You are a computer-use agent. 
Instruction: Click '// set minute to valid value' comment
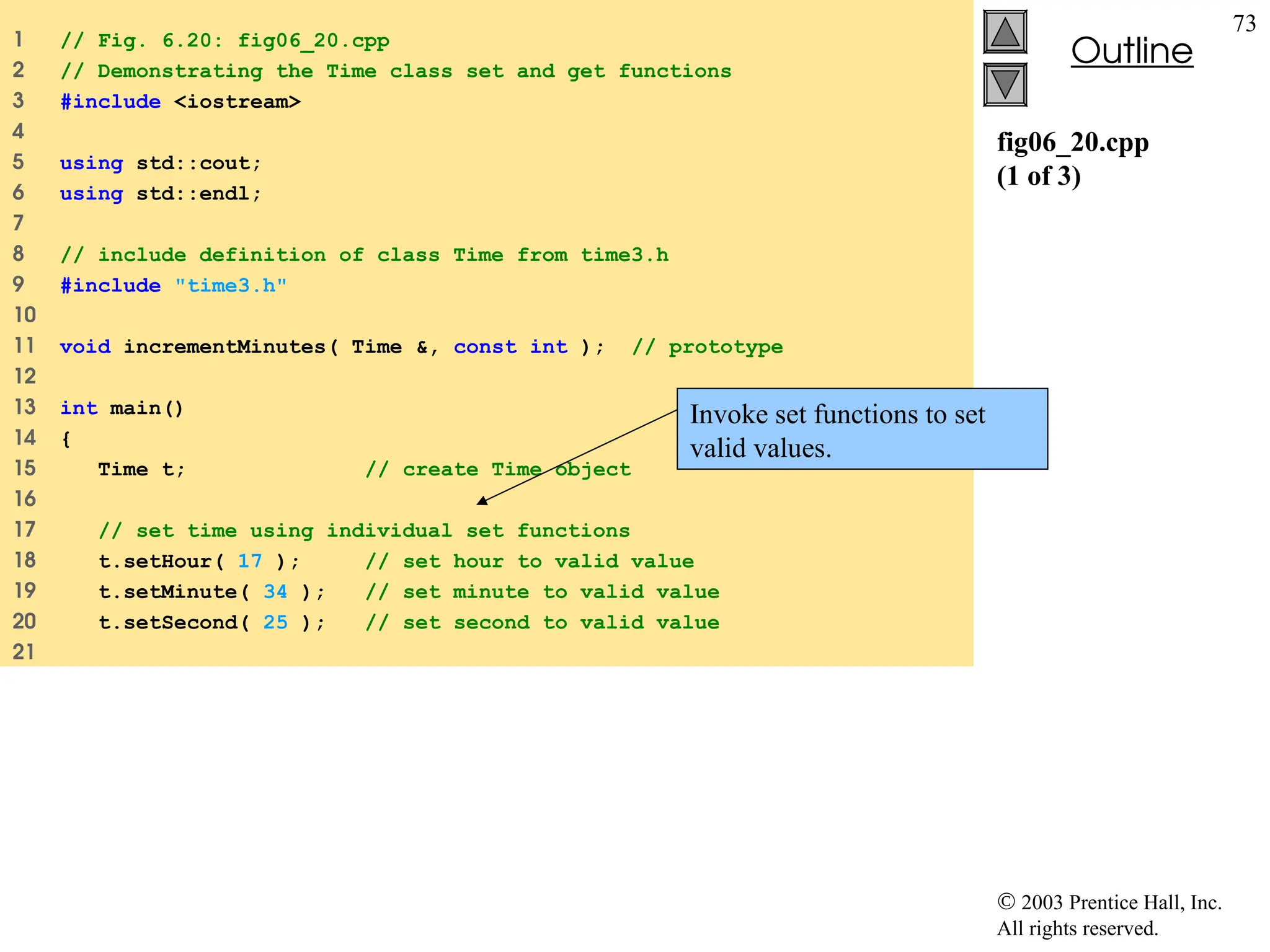542,592
